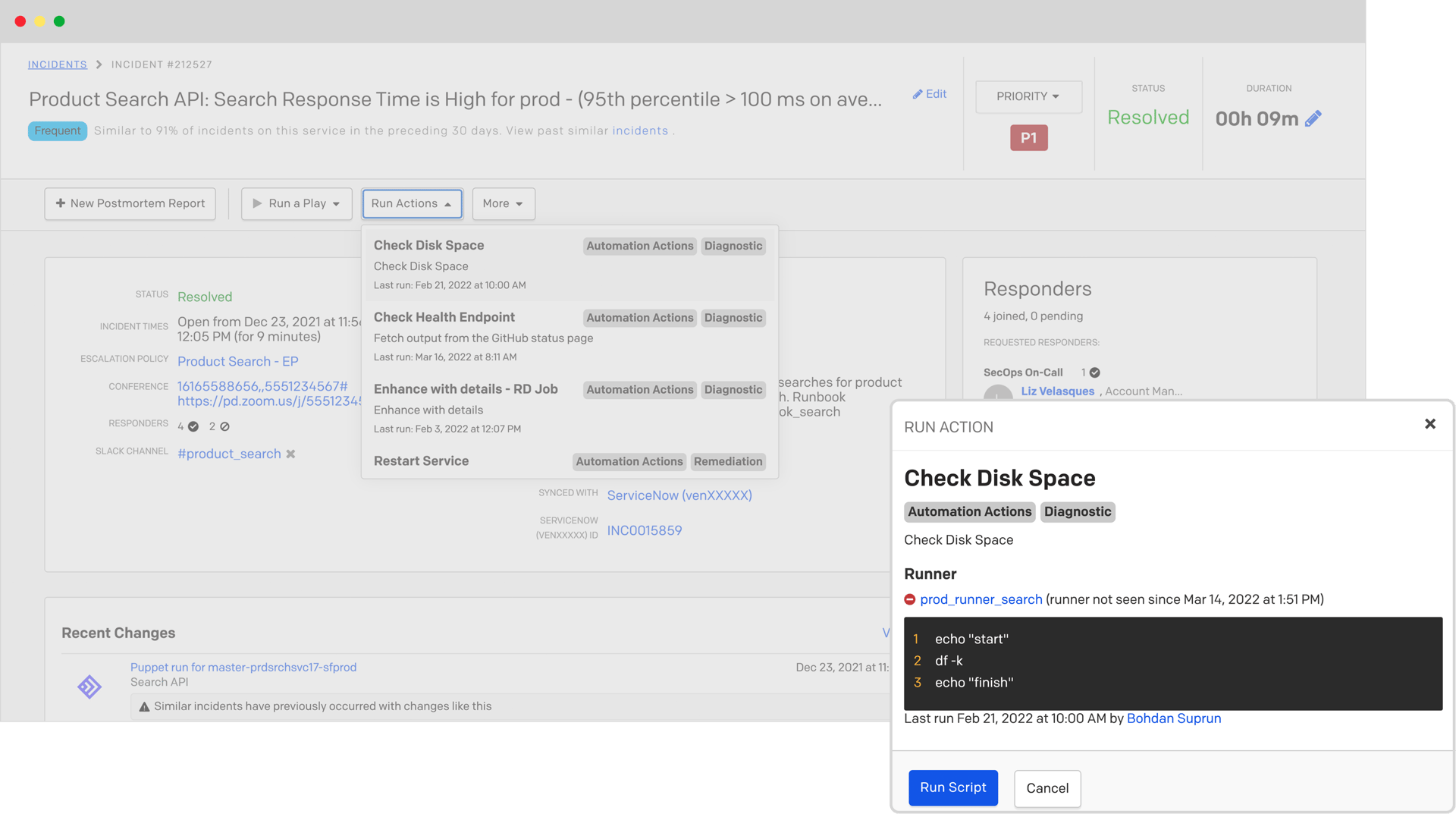Click the warning triangle in Recent Changes

point(144,706)
